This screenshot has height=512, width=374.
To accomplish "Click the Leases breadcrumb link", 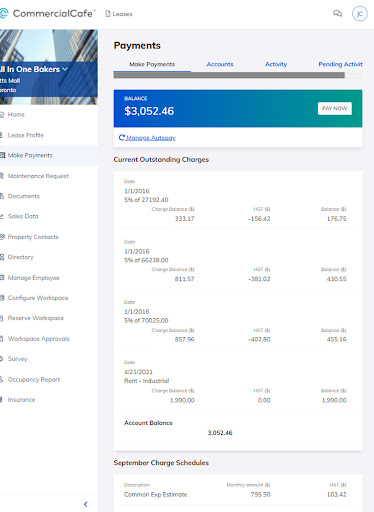I will 122,14.
